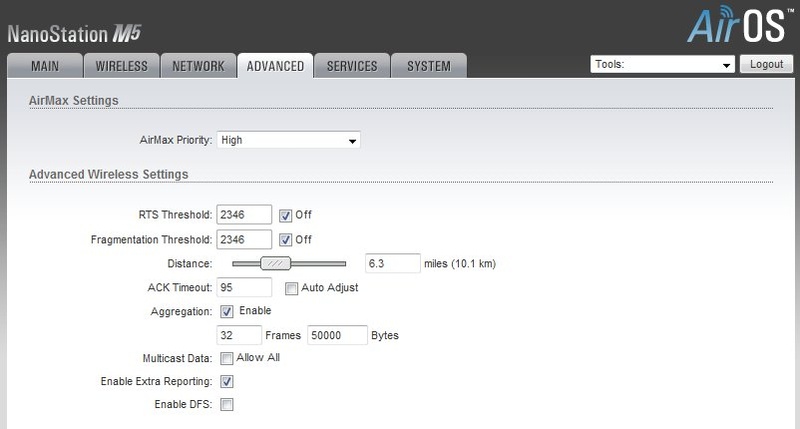Toggle the Enable Extra Reporting checkbox
Screen dimensions: 800x429
coord(227,382)
